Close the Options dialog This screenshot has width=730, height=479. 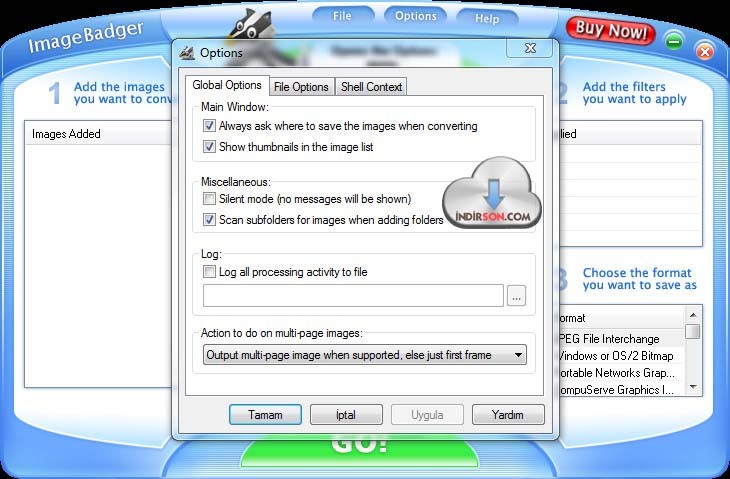tap(530, 48)
